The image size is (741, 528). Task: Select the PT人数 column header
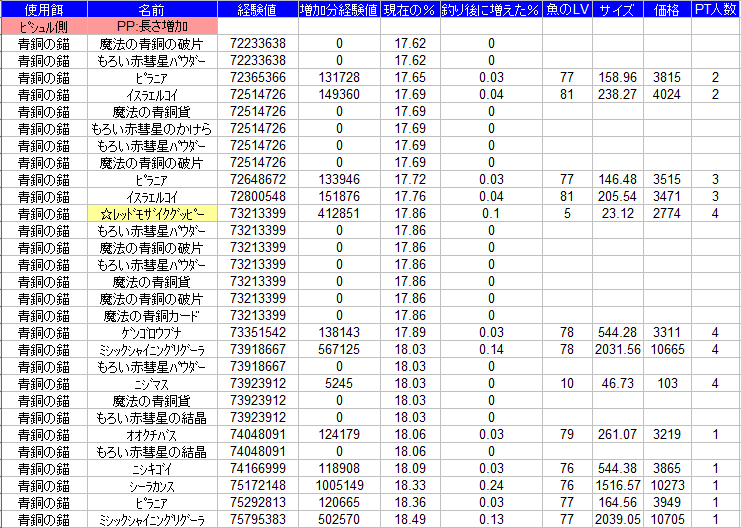click(716, 10)
